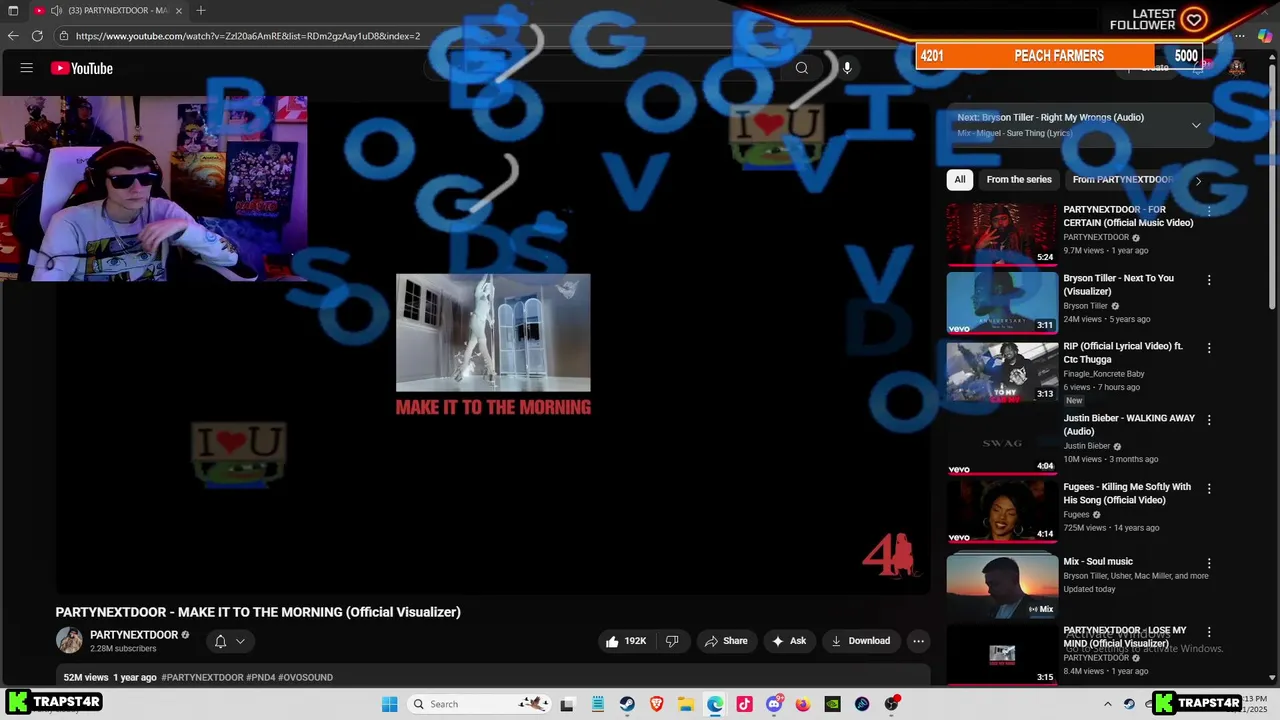Screen dimensions: 1280x720
Task: Open more actions for the video
Action: pyautogui.click(x=918, y=641)
